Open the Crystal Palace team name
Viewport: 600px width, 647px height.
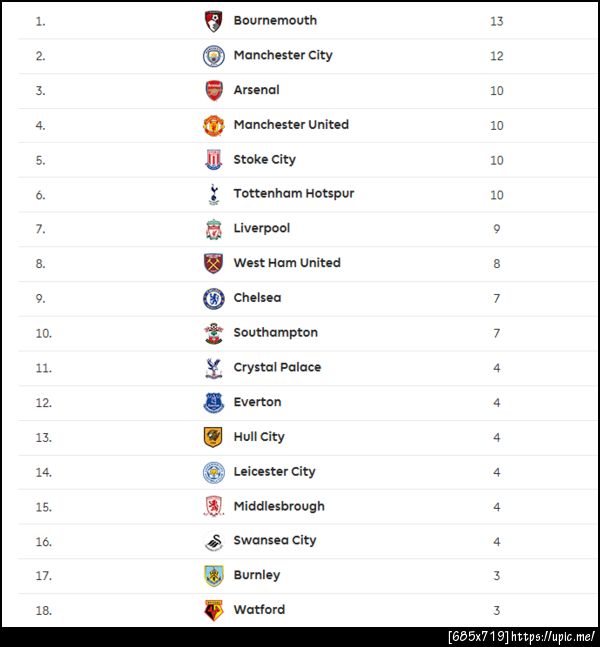(x=277, y=367)
